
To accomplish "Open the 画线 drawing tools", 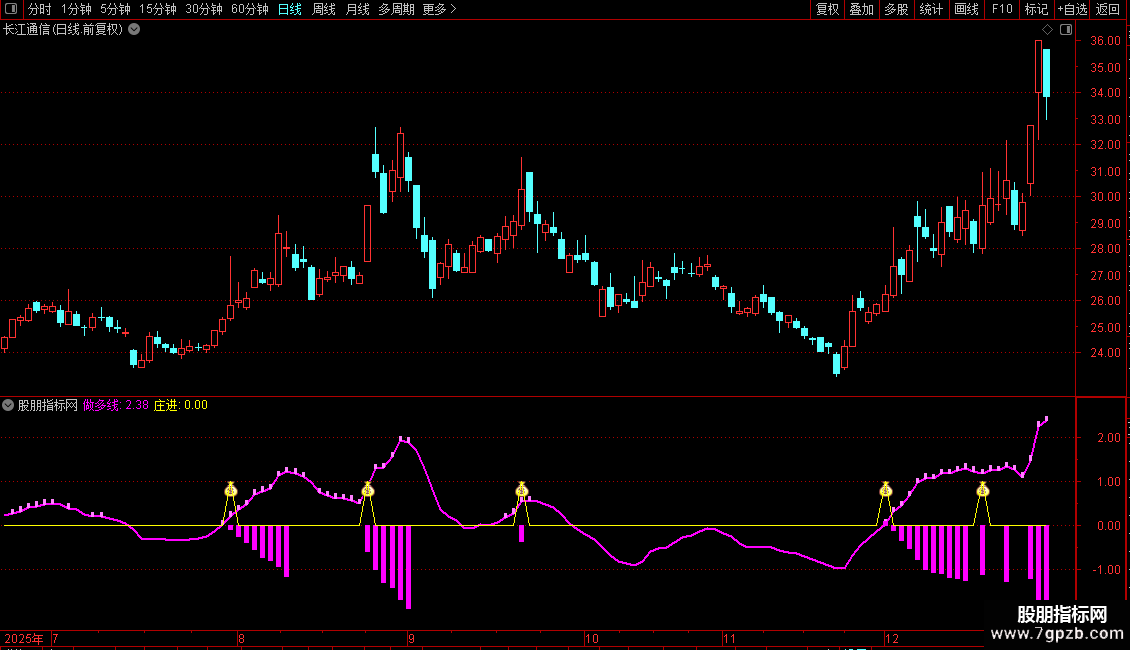I will [x=966, y=10].
